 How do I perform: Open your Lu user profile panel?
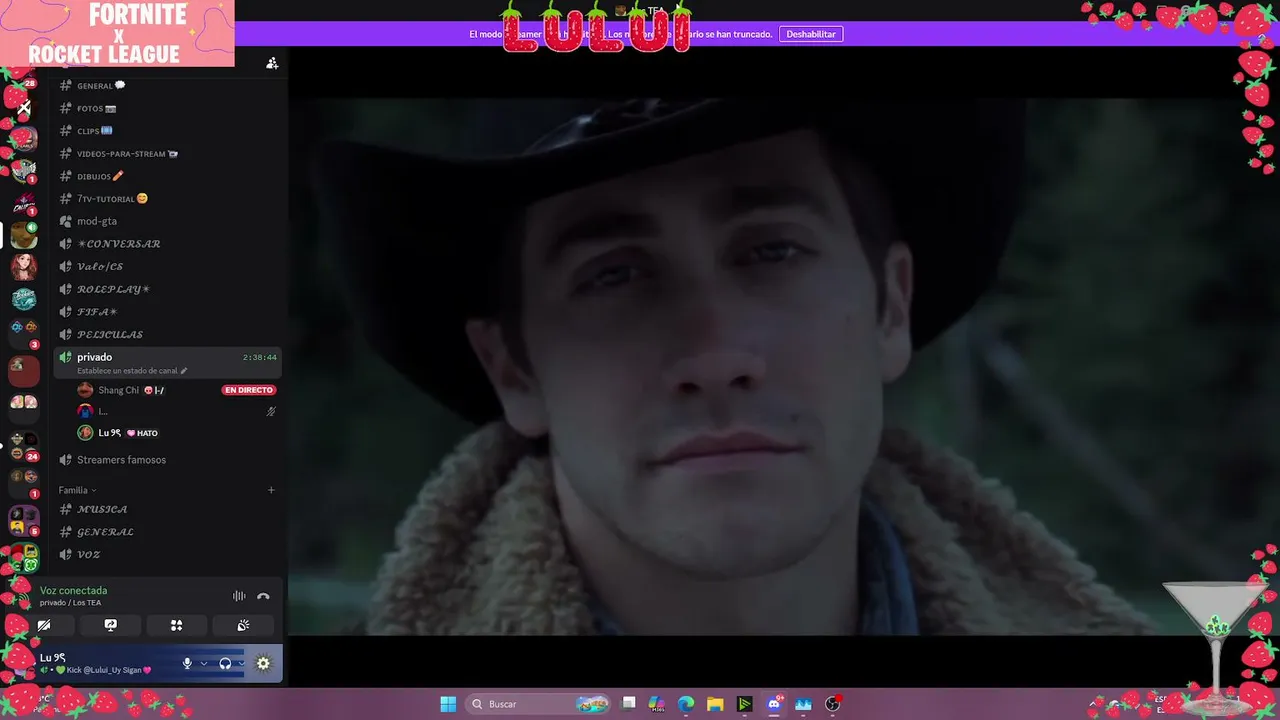click(x=95, y=663)
